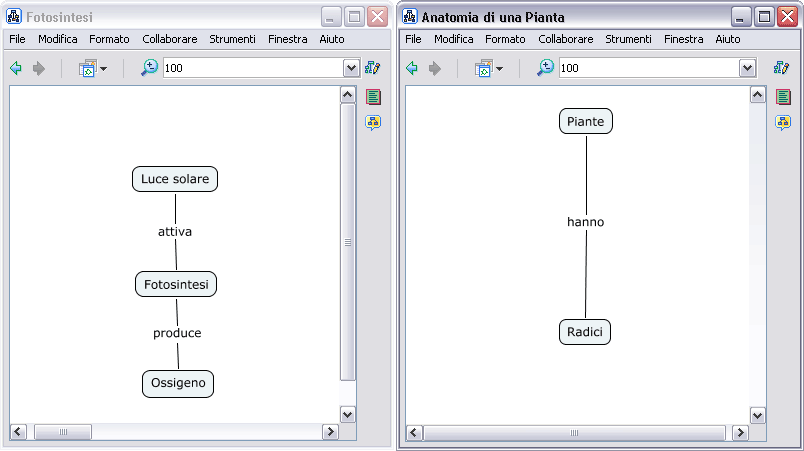Select the Radici concept node
The width and height of the screenshot is (804, 451).
point(585,332)
